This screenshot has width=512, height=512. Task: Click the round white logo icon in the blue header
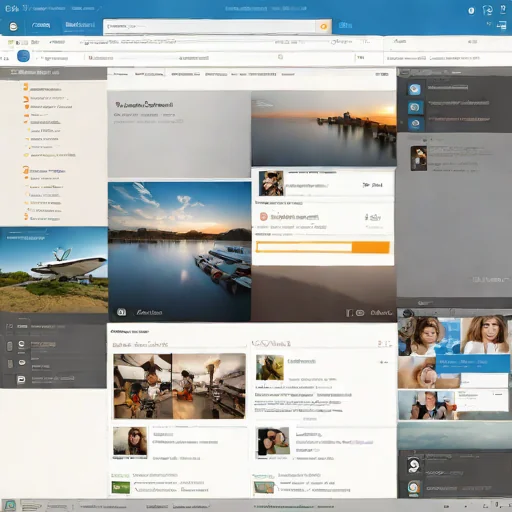tap(13, 27)
